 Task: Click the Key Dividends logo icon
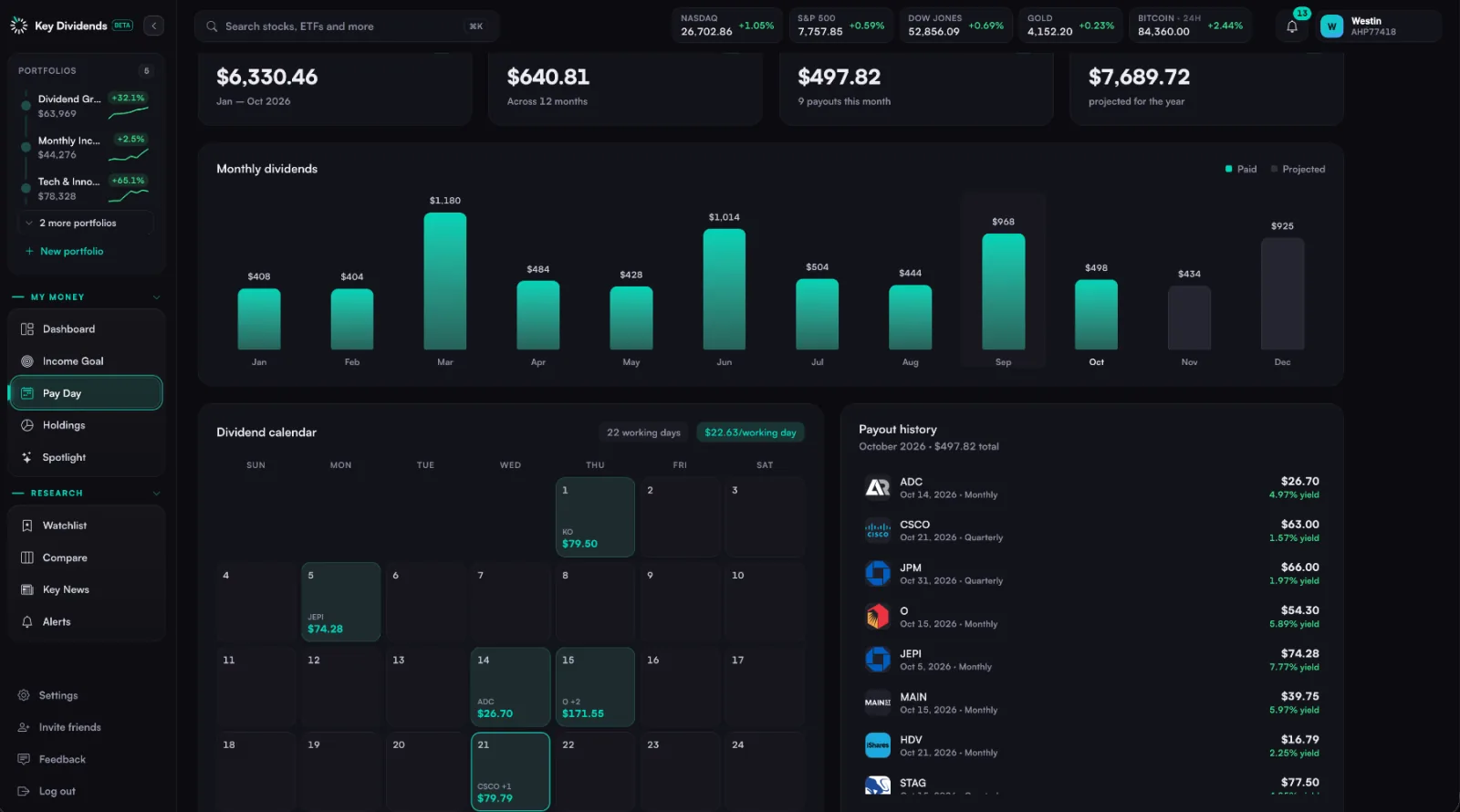point(18,26)
